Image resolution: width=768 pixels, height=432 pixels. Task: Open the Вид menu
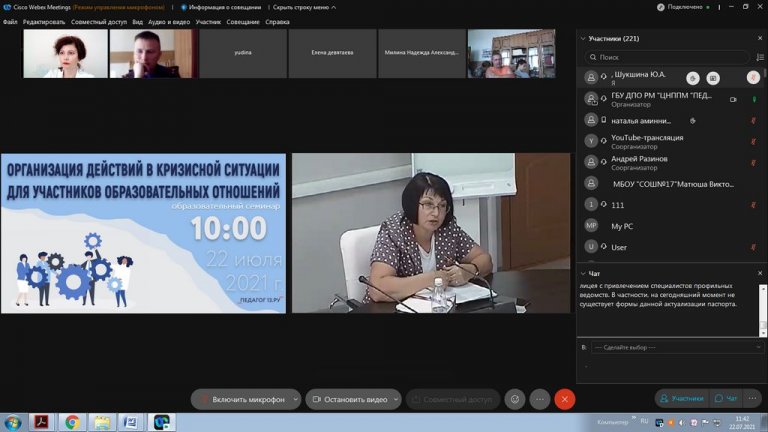[138, 22]
